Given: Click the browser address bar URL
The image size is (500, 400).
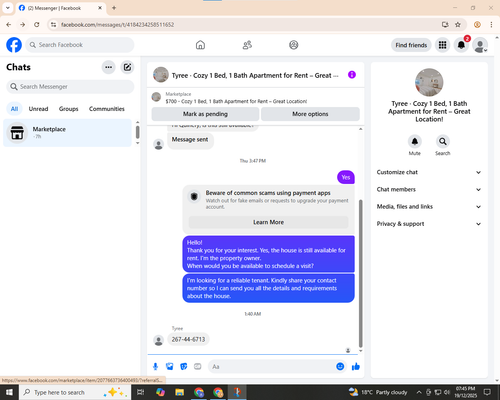Looking at the screenshot, I should click(117, 25).
